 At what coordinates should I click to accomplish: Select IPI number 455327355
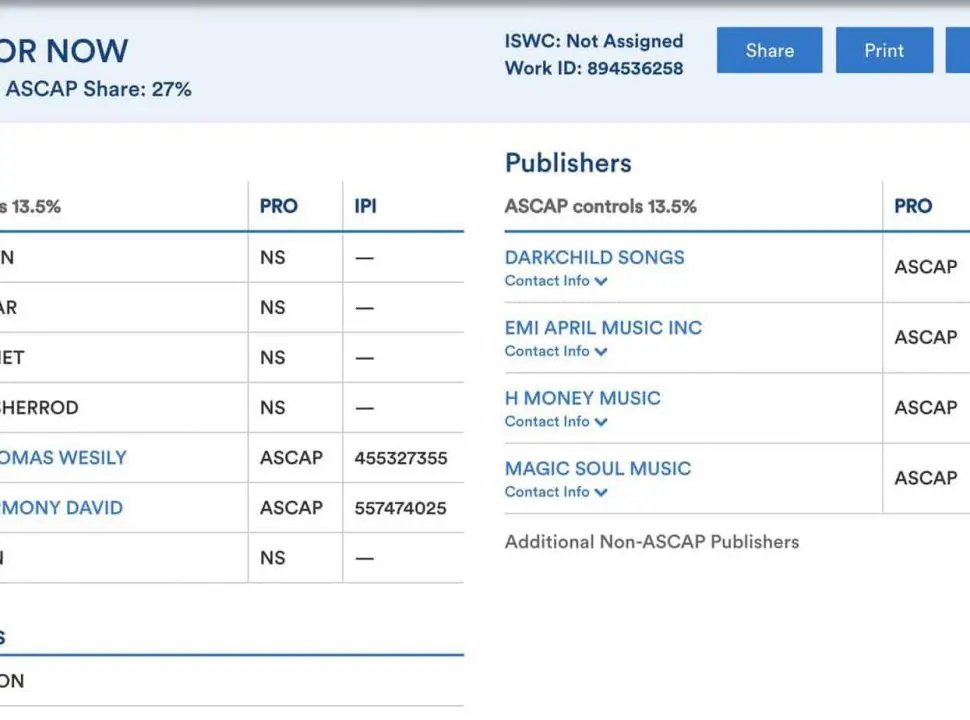pyautogui.click(x=400, y=458)
